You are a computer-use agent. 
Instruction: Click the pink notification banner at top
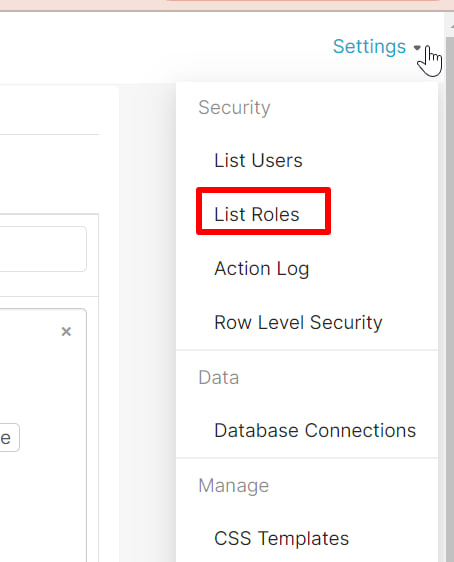click(227, 5)
